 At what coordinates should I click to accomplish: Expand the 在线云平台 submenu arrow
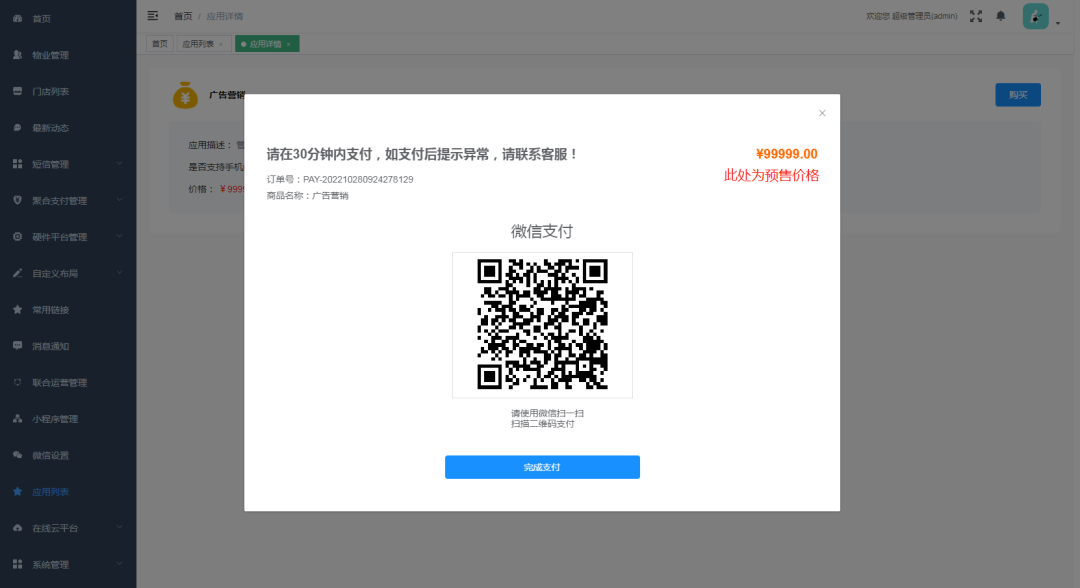pyautogui.click(x=120, y=528)
